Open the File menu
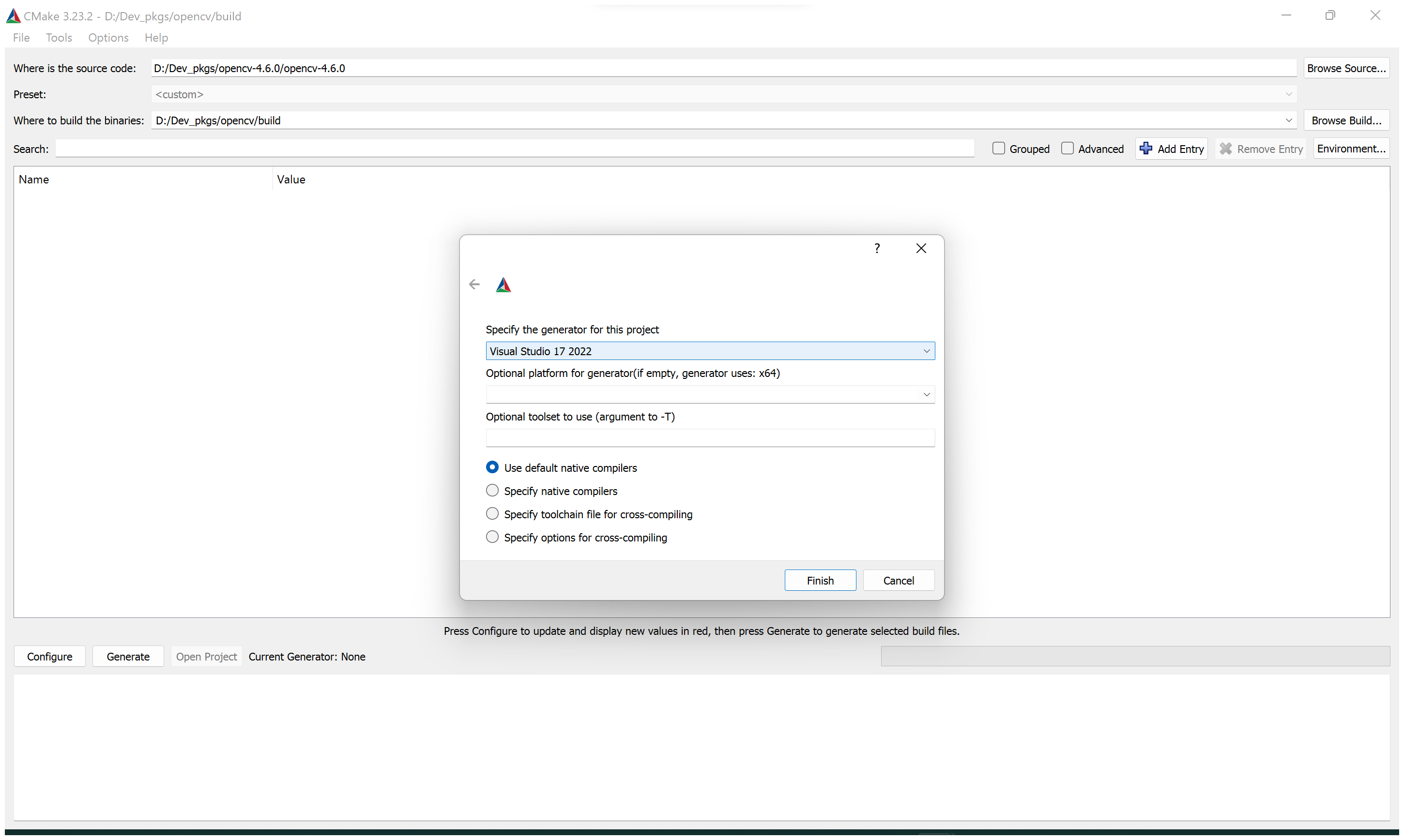This screenshot has height=840, width=1404. [x=20, y=37]
